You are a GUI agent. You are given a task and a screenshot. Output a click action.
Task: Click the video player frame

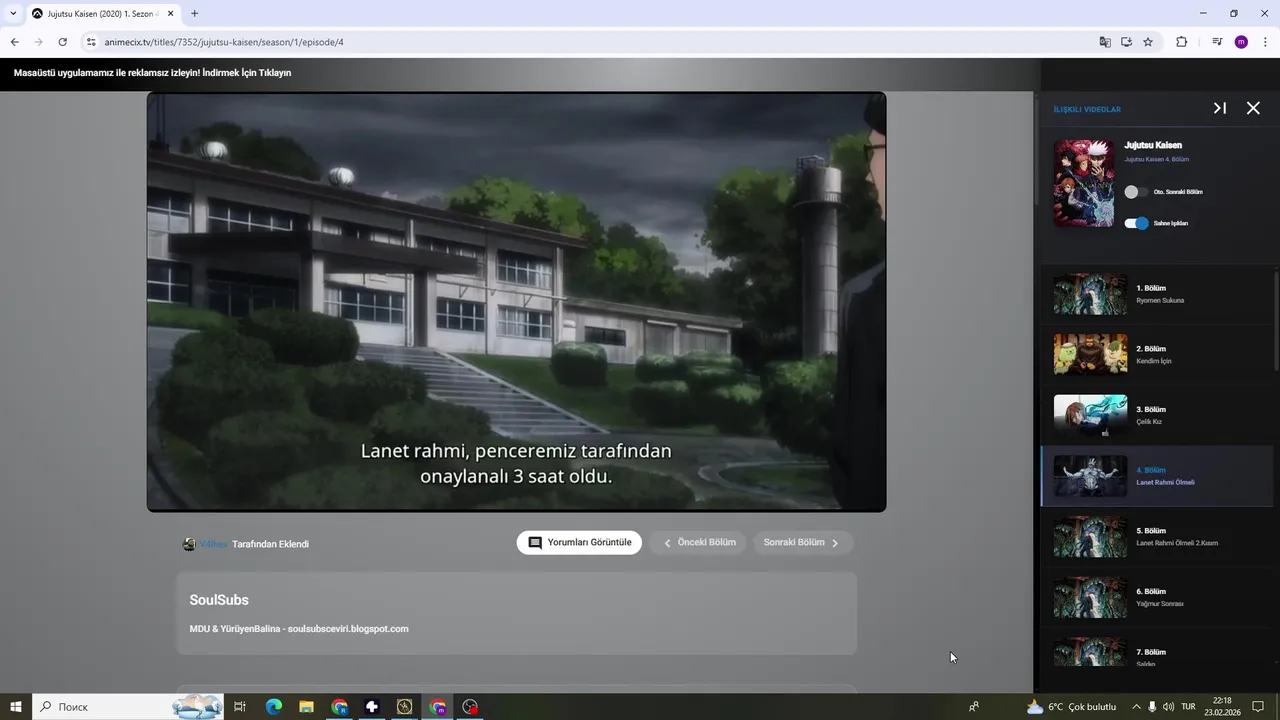coord(516,302)
